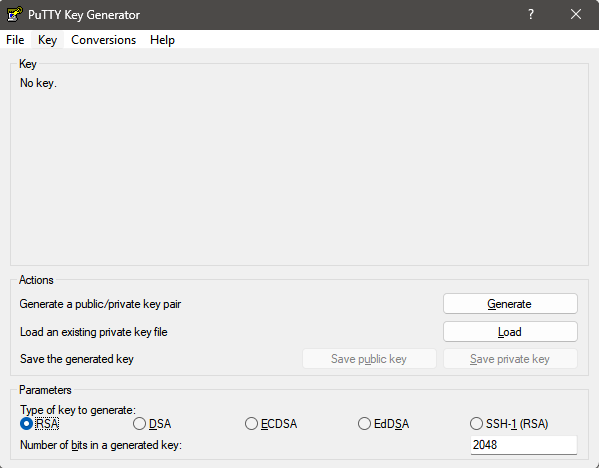
Task: Click the PuTTY Key Generator title bar icon
Action: [15, 15]
